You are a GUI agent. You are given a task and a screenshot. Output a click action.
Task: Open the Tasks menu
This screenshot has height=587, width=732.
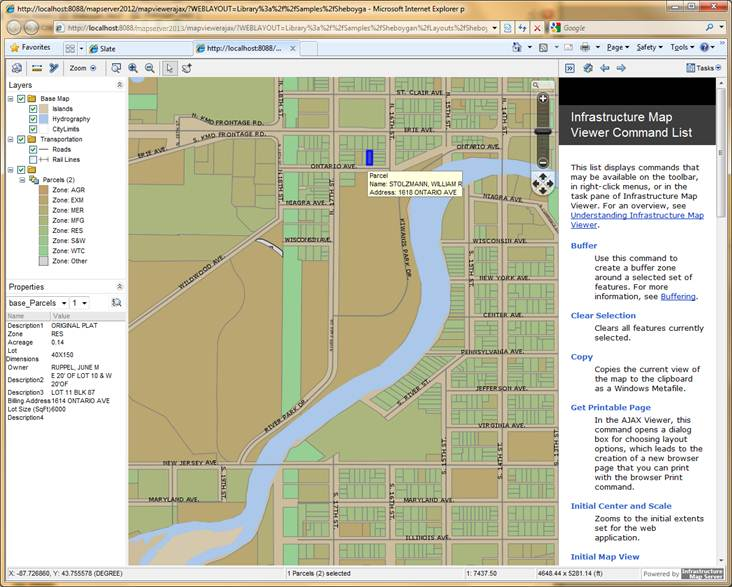pyautogui.click(x=704, y=68)
